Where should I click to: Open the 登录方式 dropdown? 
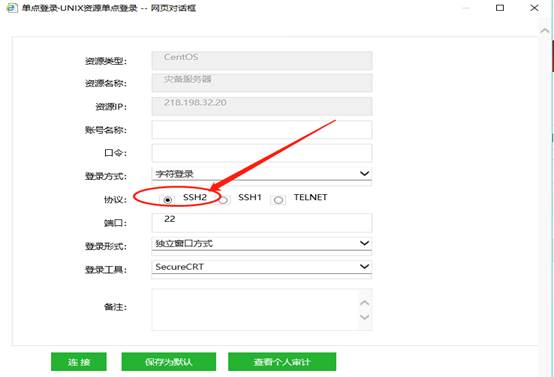[x=262, y=174]
